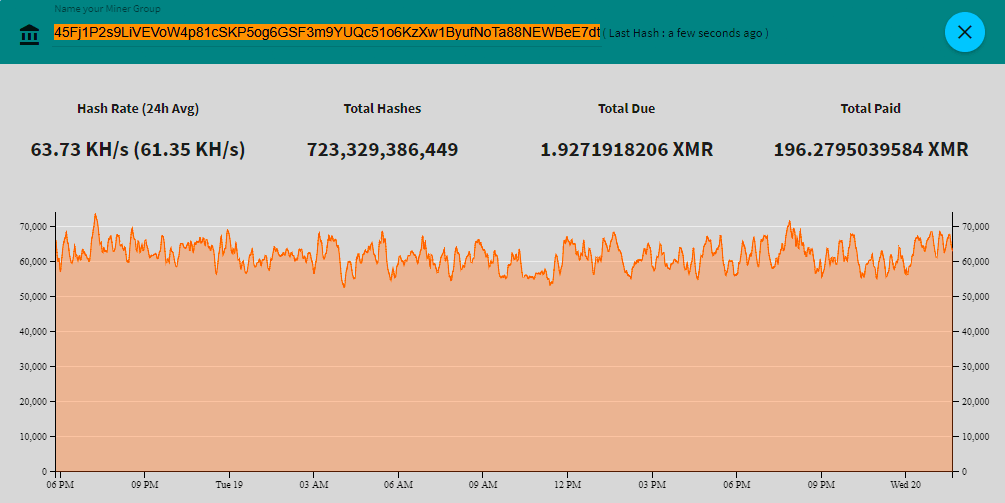Click the Wed 20 date axis label
The height and width of the screenshot is (503, 1005).
click(905, 485)
